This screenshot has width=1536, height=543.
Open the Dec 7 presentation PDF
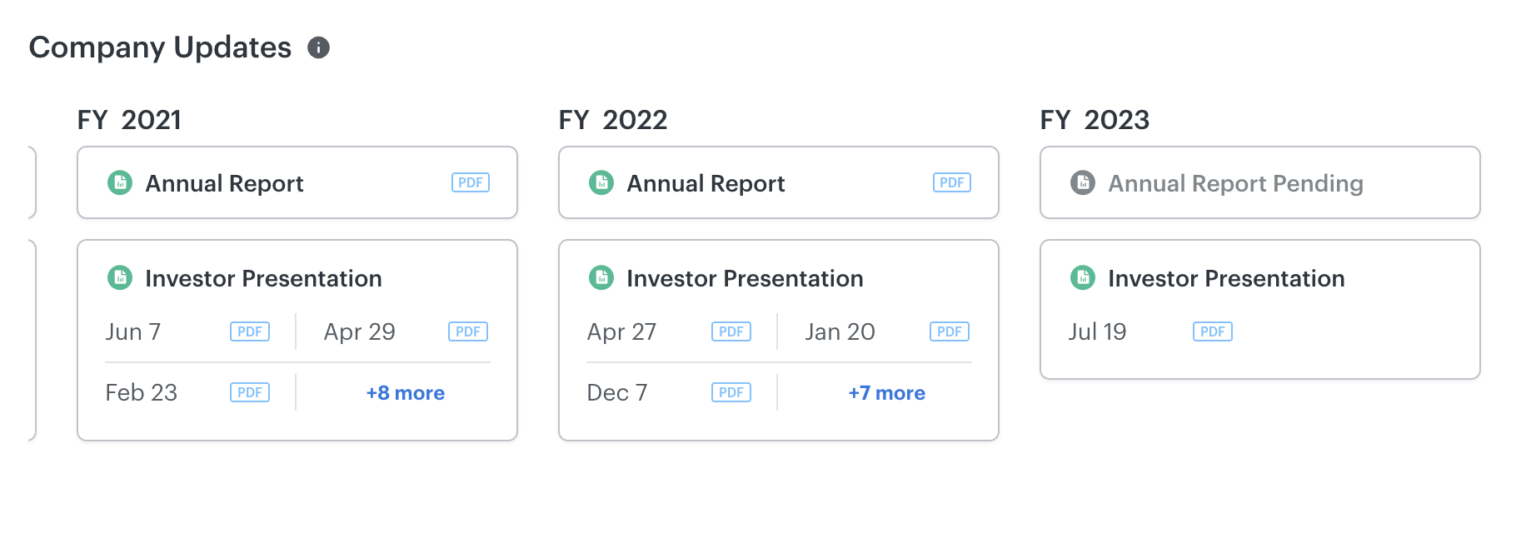click(731, 393)
